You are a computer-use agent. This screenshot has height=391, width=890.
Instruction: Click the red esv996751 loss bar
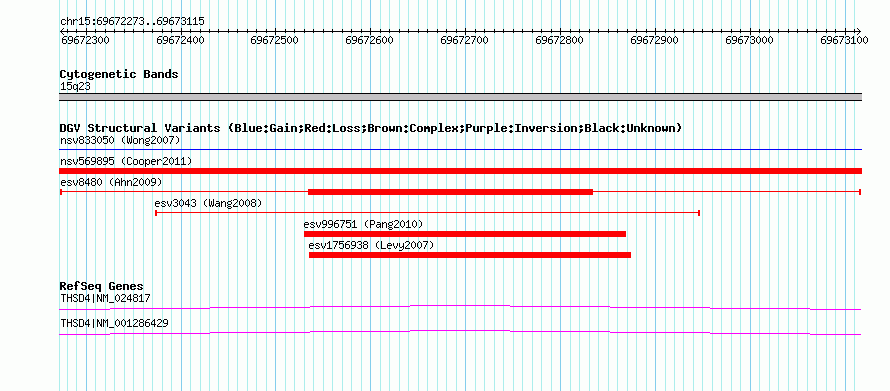(465, 234)
